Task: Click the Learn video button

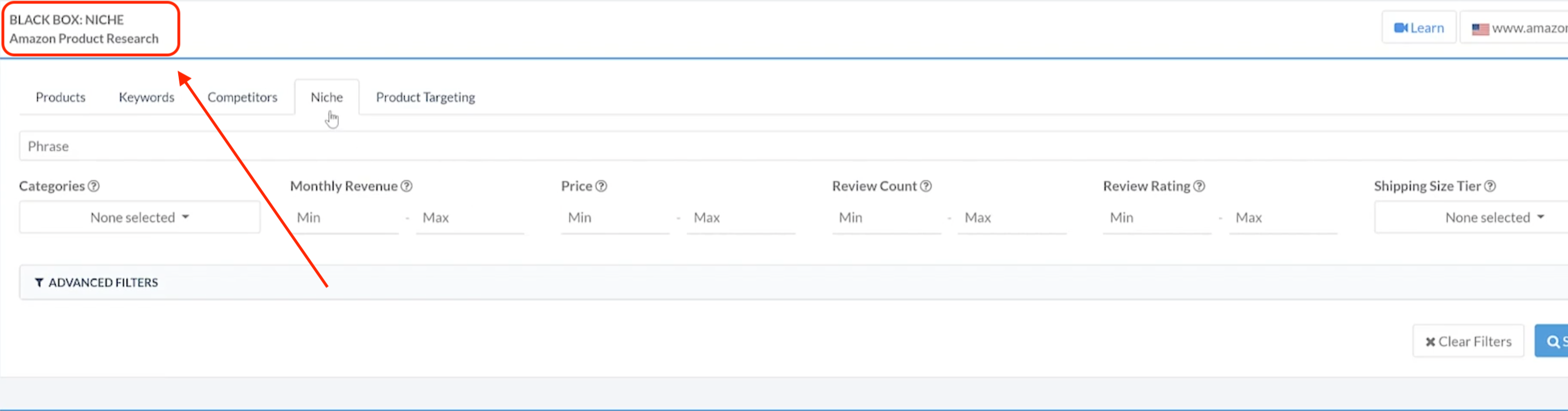Action: 1418,28
